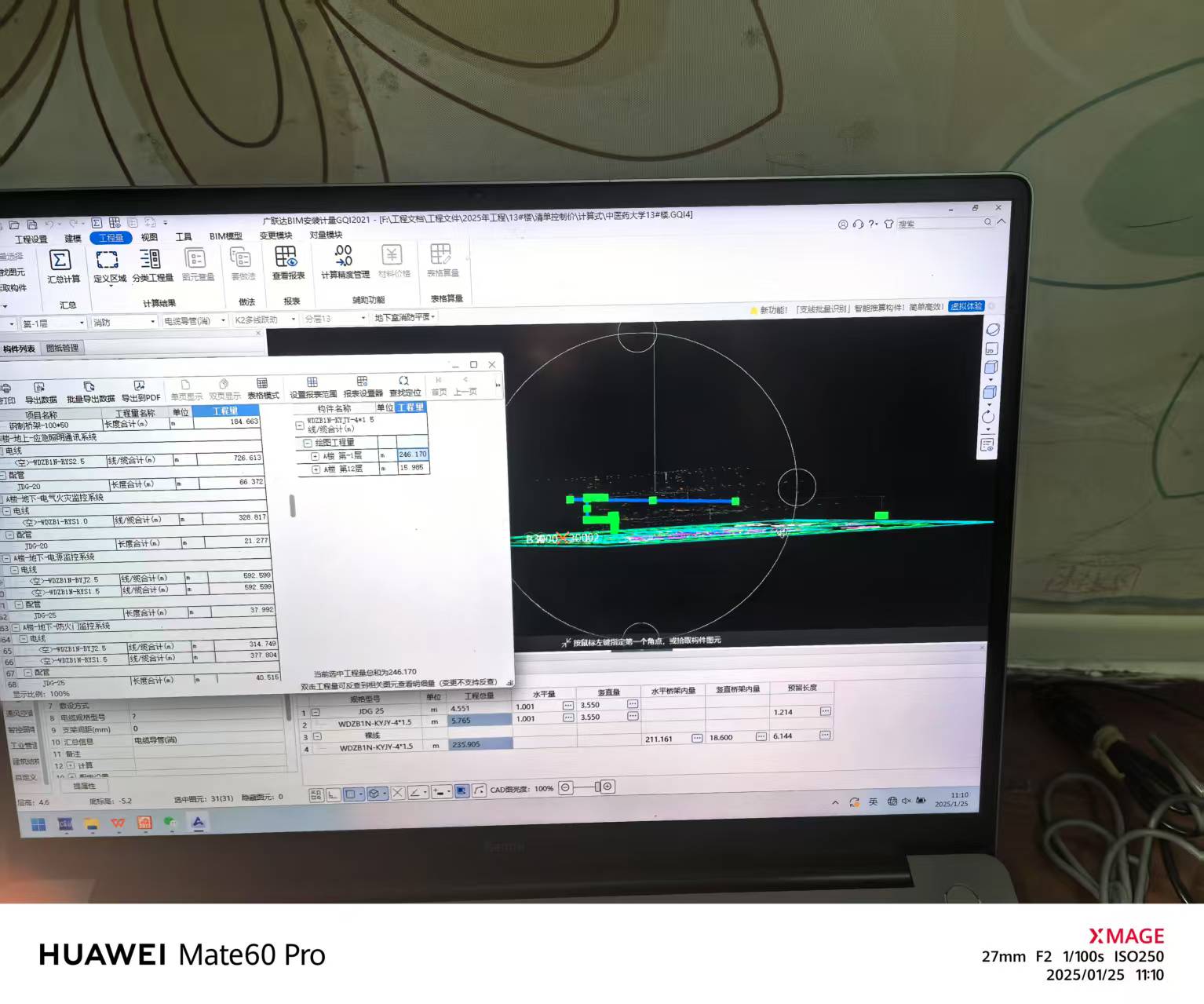Click the 材料价格 ribbon icon
Screen dimensions: 1204x1004
tap(393, 261)
